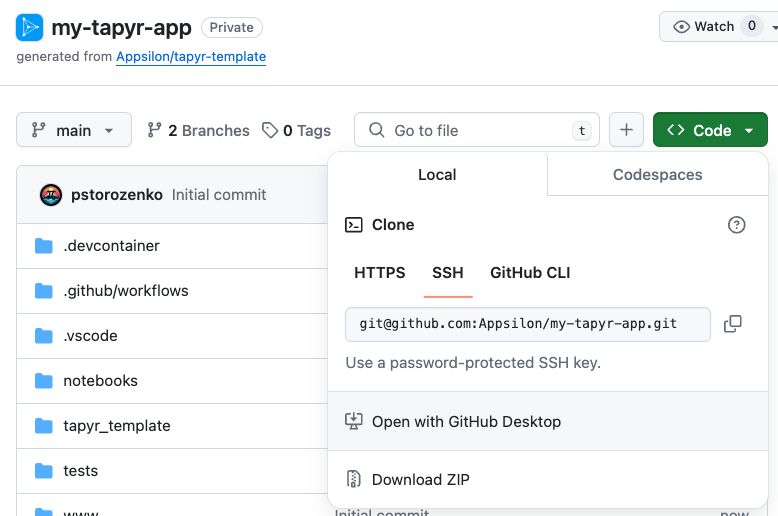Open the Initial commit message link
The image size is (778, 516).
coord(219,194)
